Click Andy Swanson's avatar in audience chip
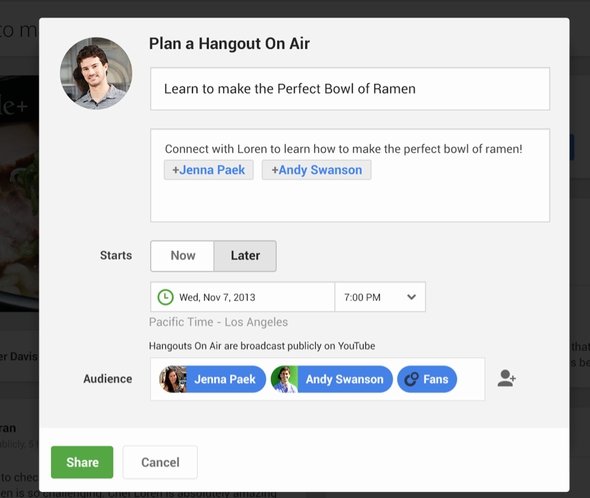Viewport: 590px width, 498px height. 284,379
